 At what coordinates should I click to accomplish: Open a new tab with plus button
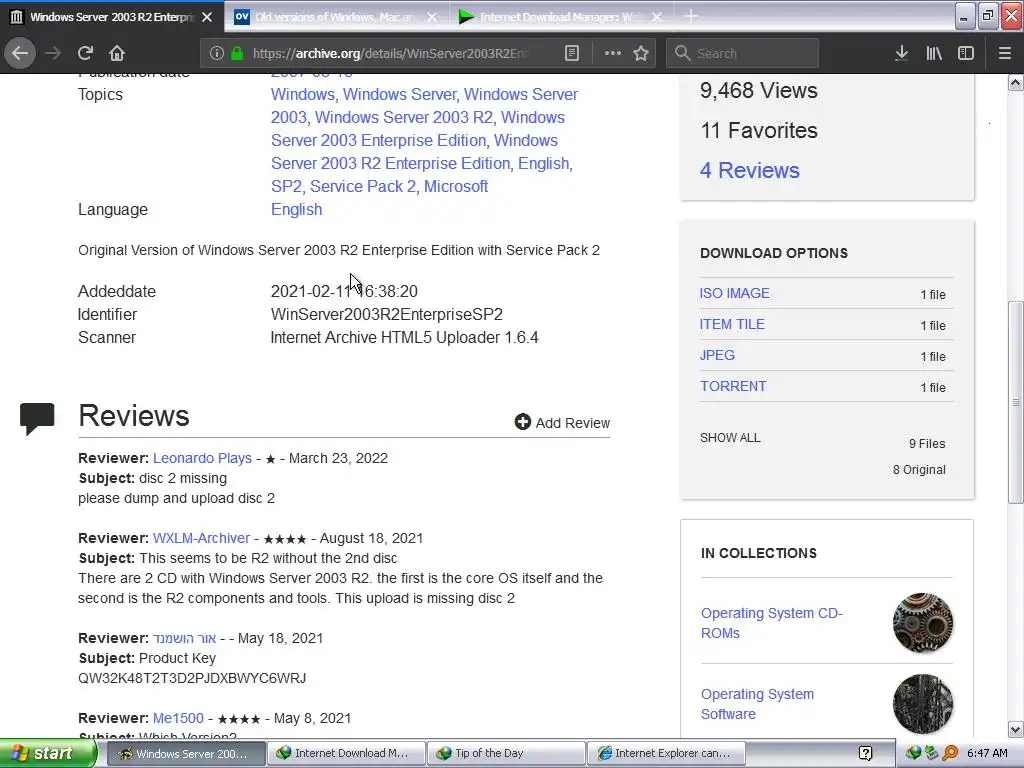click(691, 16)
